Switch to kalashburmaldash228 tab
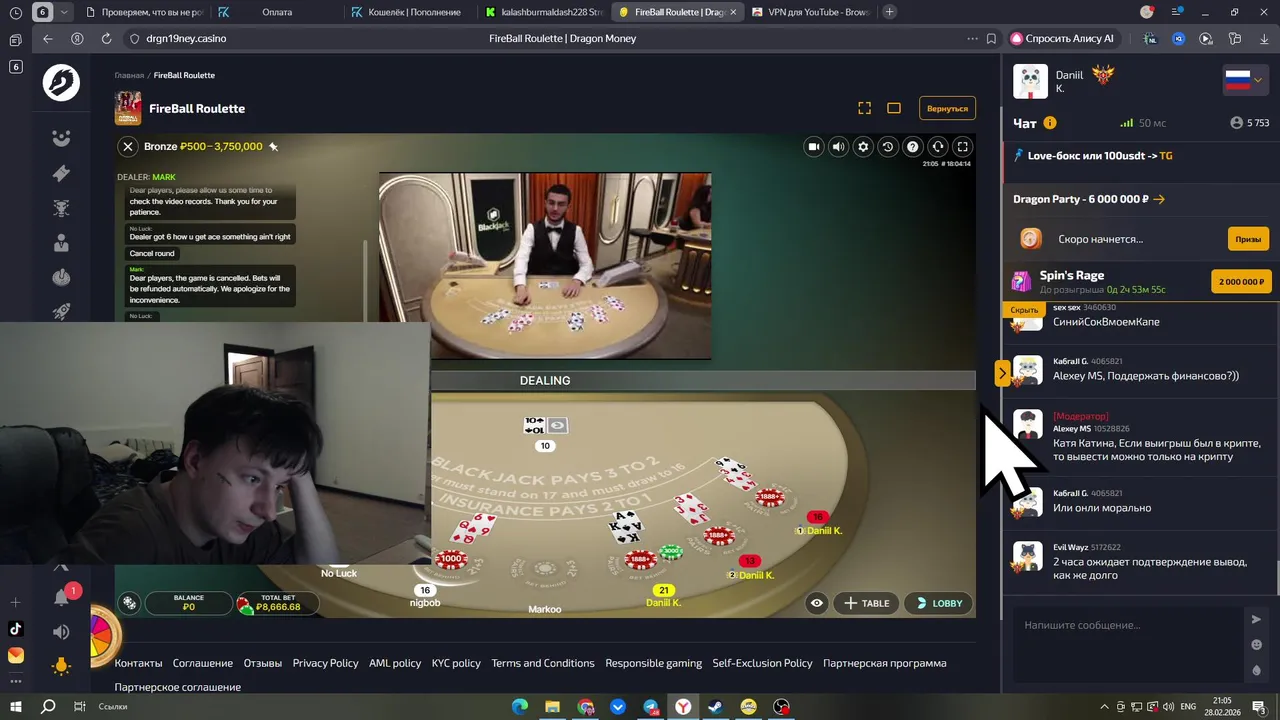Viewport: 1280px width, 720px height. click(543, 12)
